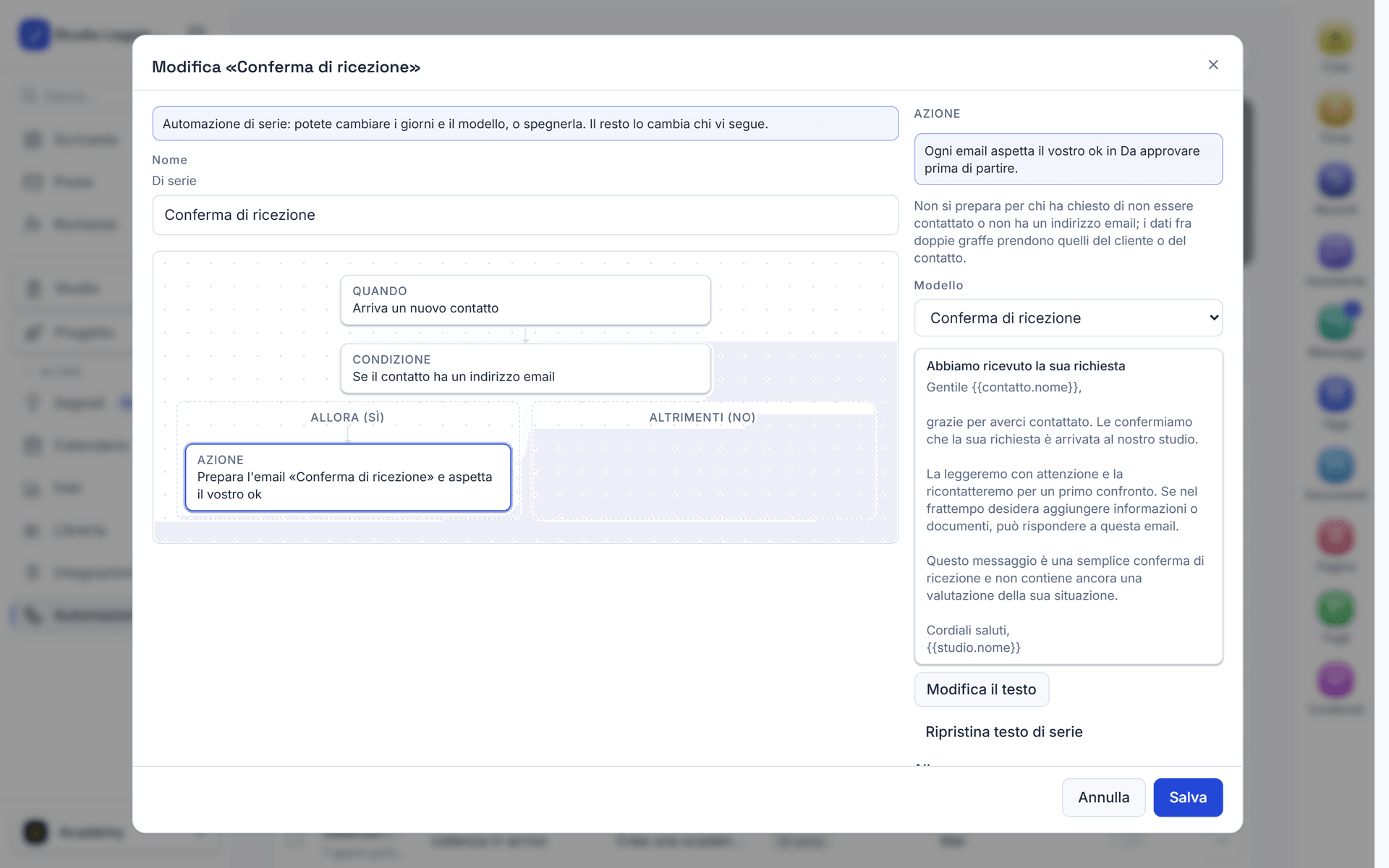Click the 'Di serie' label under Nome
The width and height of the screenshot is (1389, 868).
click(x=174, y=181)
